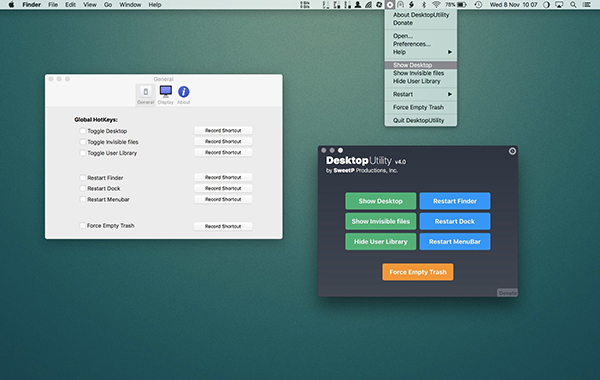Select Quit DesktopUtility menu entry
600x380 pixels.
(x=421, y=120)
